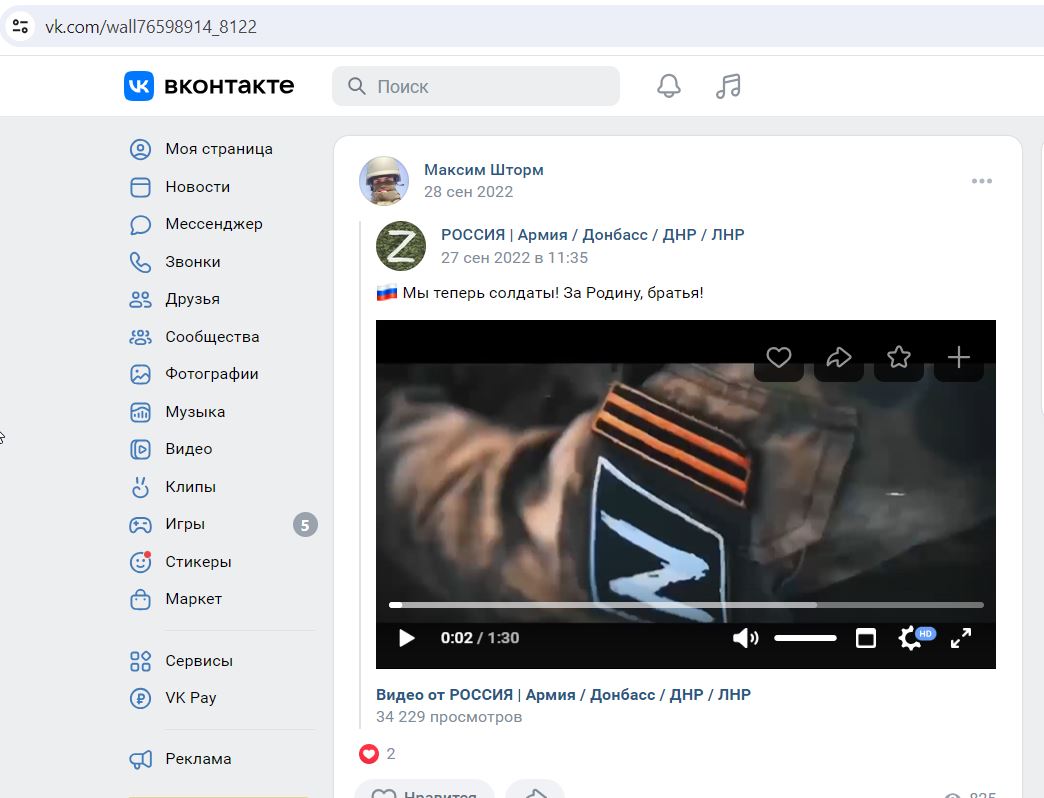This screenshot has width=1044, height=798.
Task: Toggle the mini-player window mode
Action: point(866,638)
